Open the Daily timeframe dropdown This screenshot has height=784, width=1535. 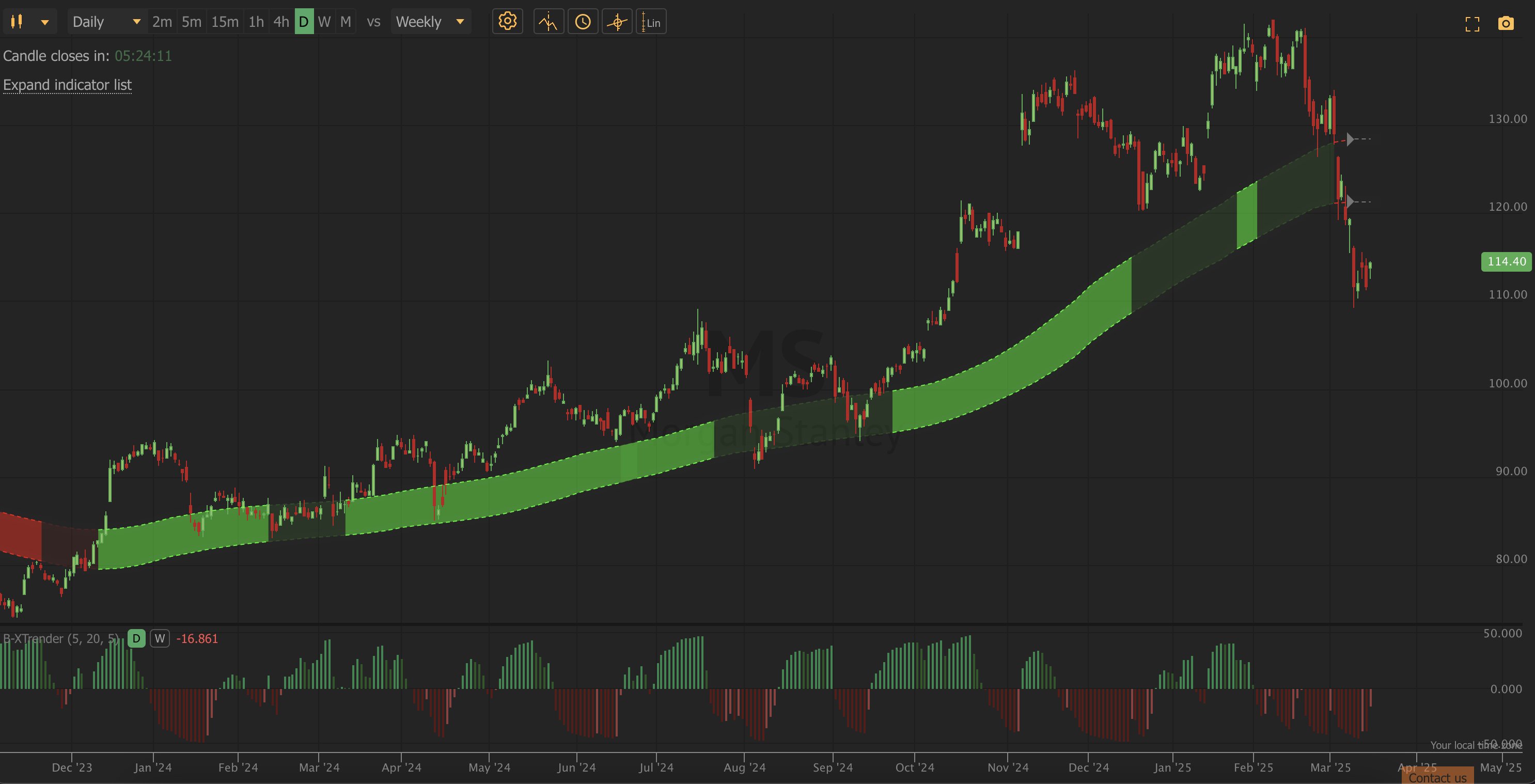tap(106, 22)
